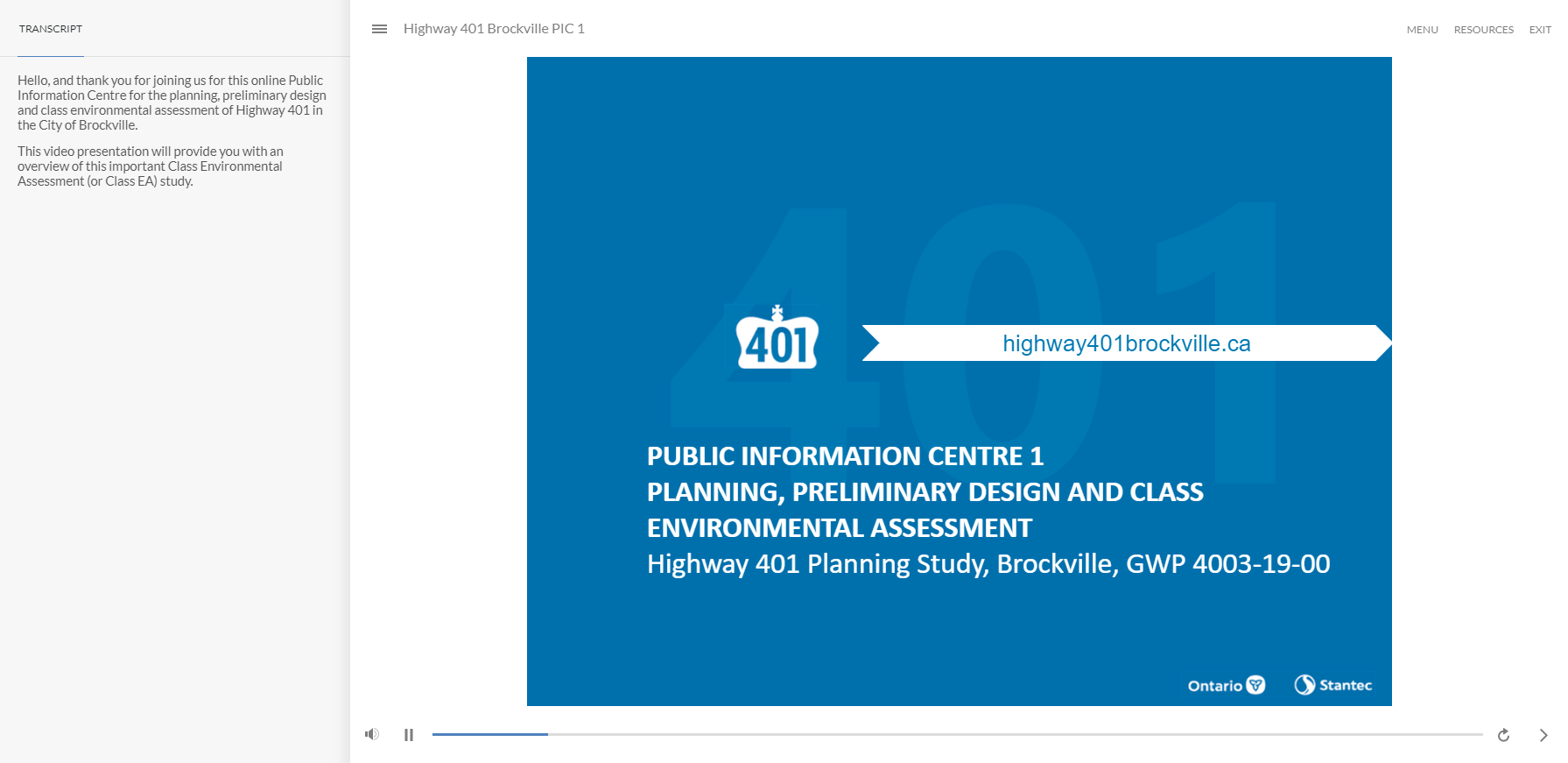Click the Ontario logo on the slide
This screenshot has width=1568, height=763.
click(x=1226, y=685)
